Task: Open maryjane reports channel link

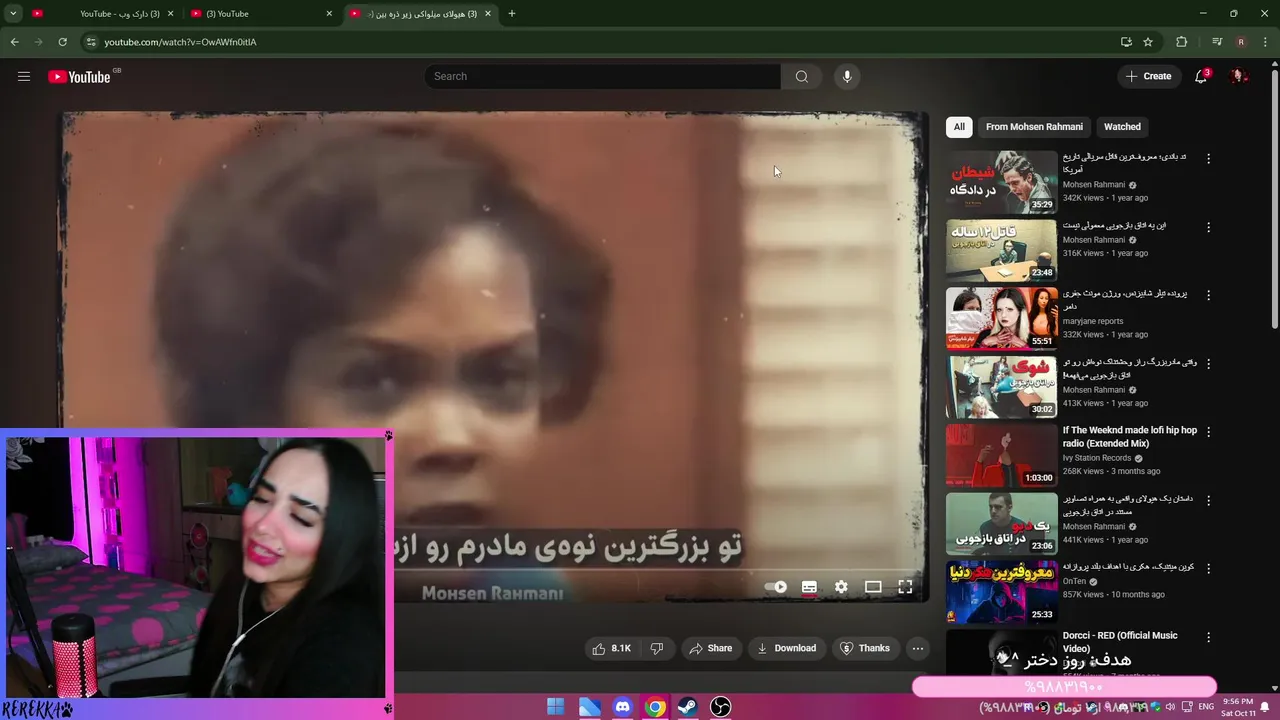Action: click(x=1092, y=321)
